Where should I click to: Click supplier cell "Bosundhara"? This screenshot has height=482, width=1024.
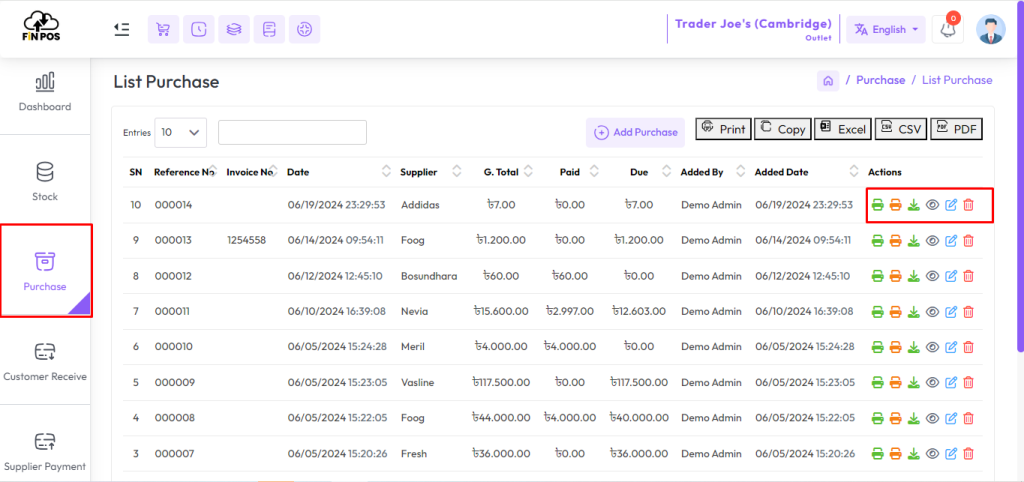[429, 276]
